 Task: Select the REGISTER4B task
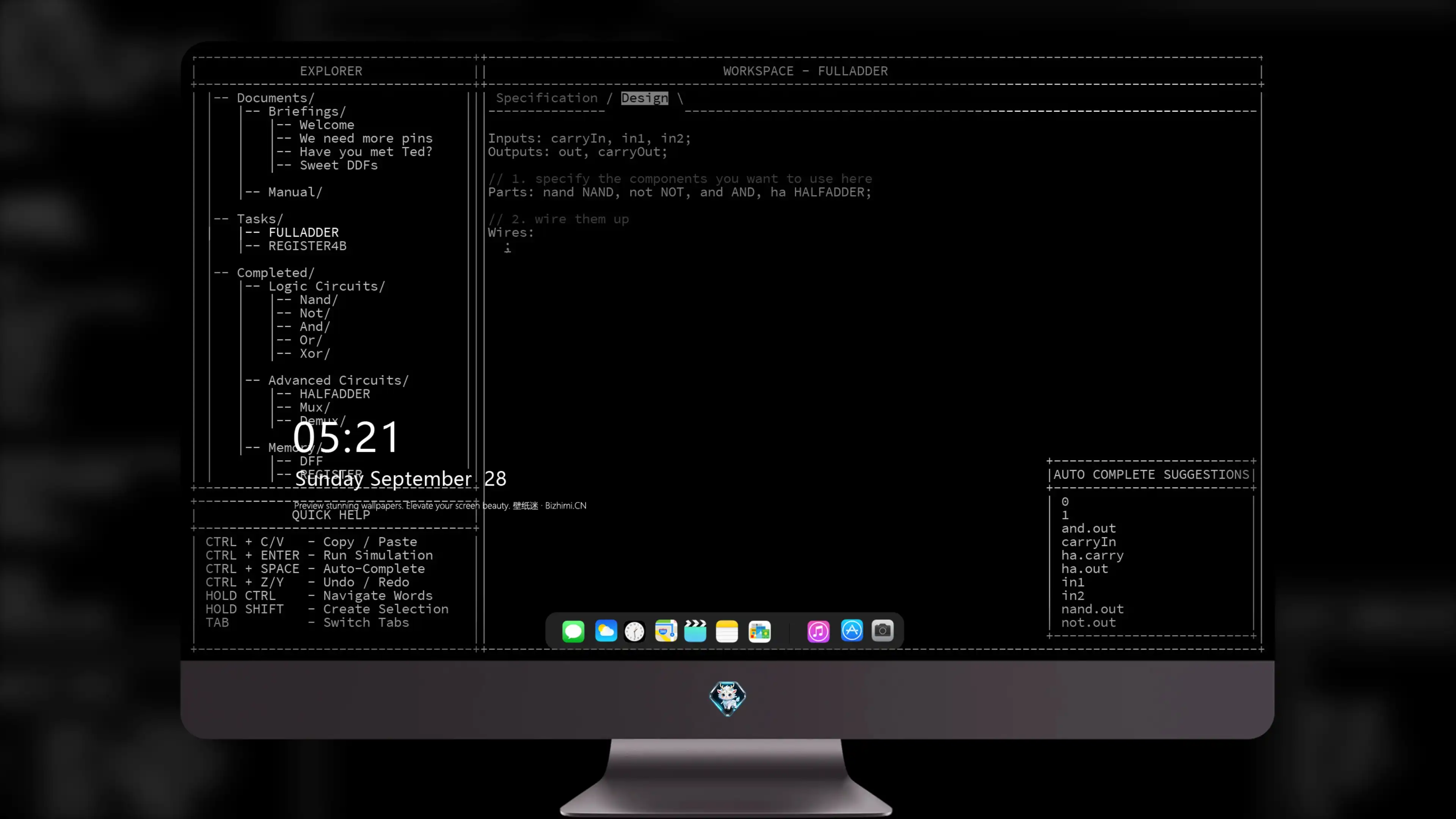point(308,246)
